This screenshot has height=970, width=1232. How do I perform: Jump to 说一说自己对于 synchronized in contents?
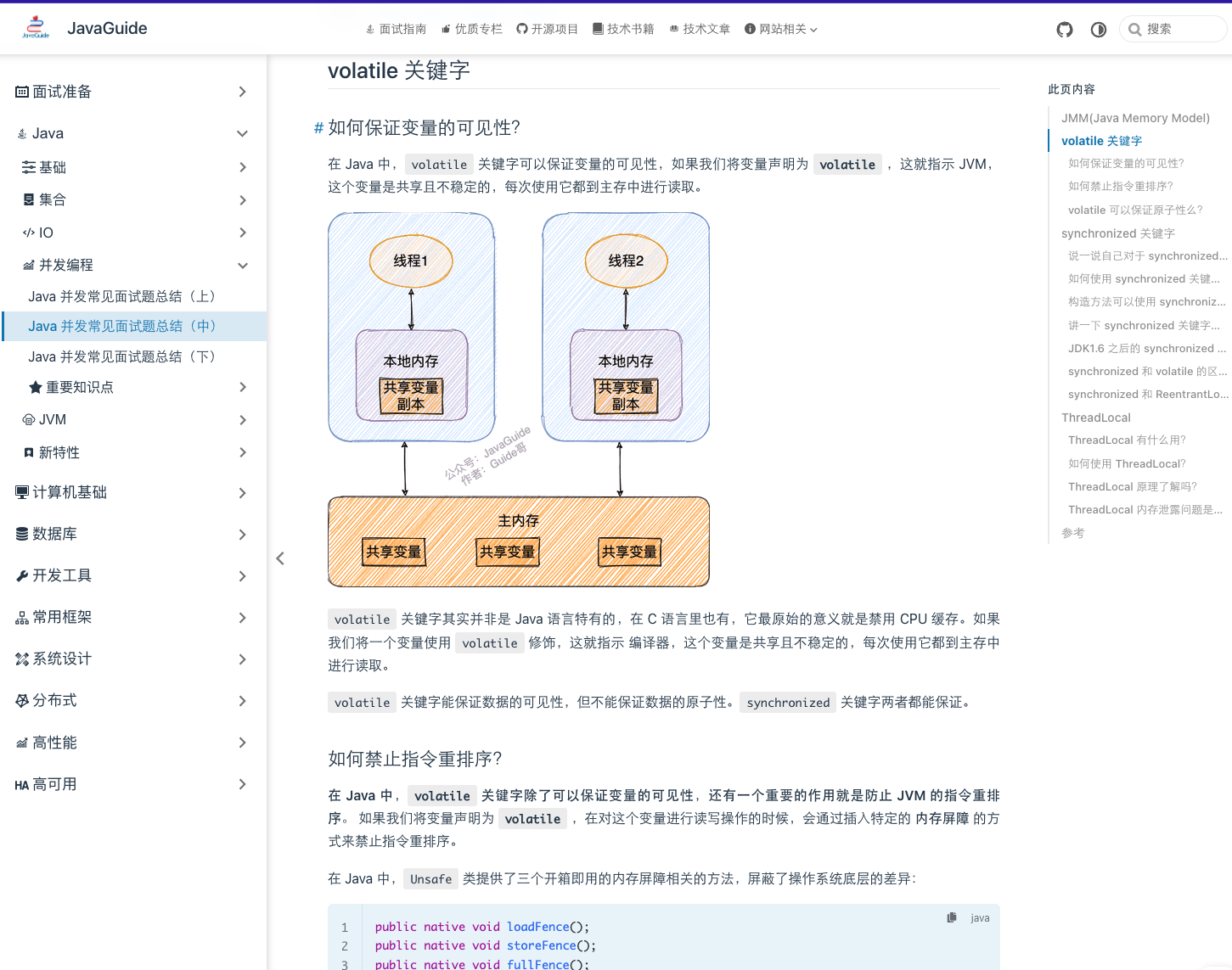coord(1147,255)
